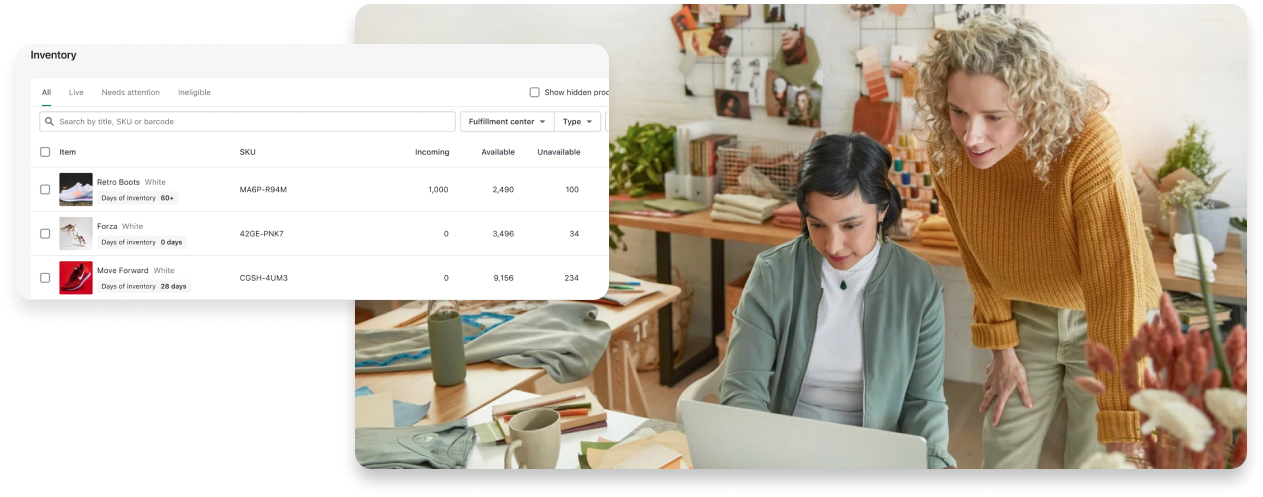Click the search magnifier icon
1263x497 pixels.
[49, 122]
